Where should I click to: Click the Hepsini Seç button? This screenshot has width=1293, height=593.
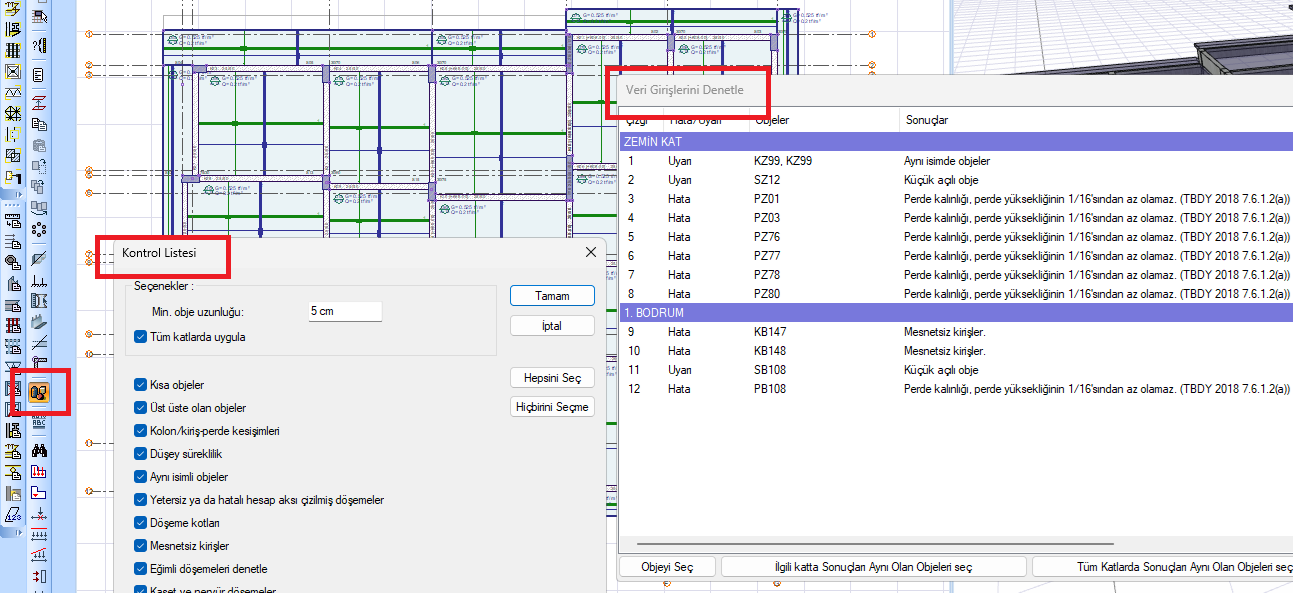[x=552, y=378]
